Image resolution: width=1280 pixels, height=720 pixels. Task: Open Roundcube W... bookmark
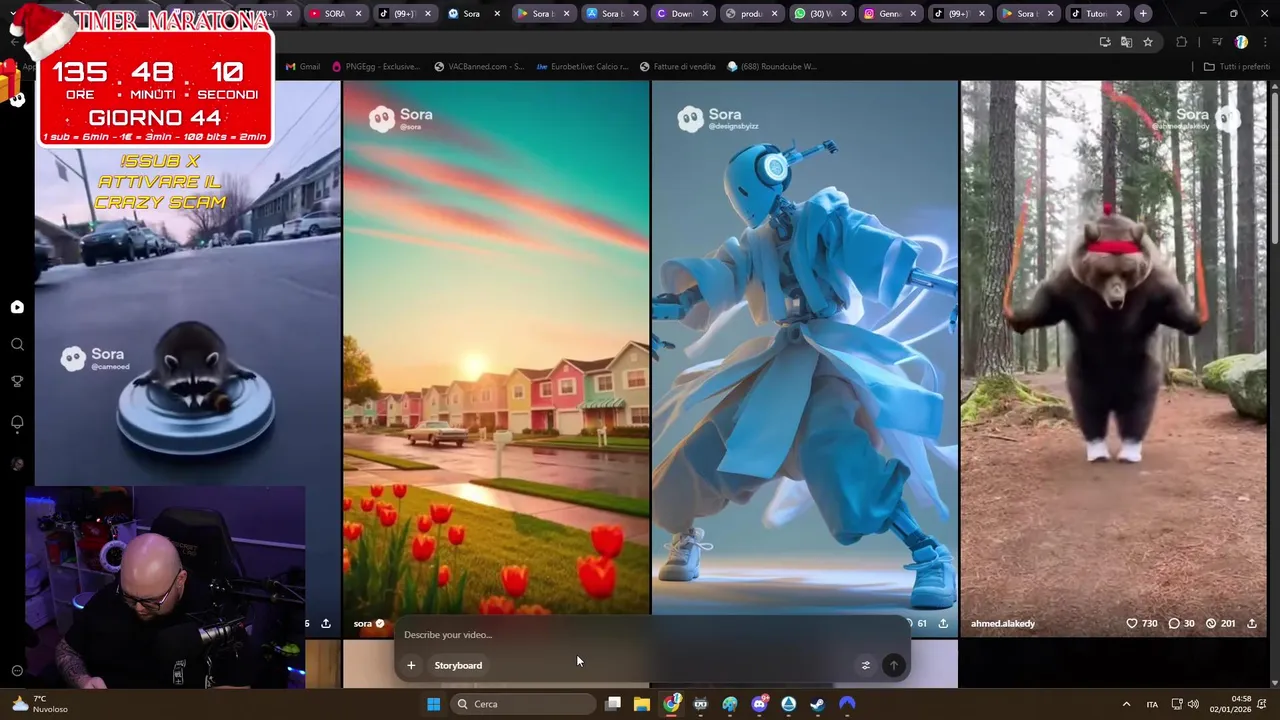click(x=772, y=67)
